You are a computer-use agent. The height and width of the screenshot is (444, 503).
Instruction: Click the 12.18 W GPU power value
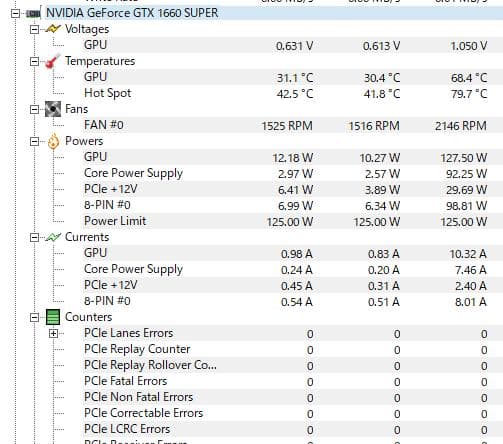[x=293, y=158]
